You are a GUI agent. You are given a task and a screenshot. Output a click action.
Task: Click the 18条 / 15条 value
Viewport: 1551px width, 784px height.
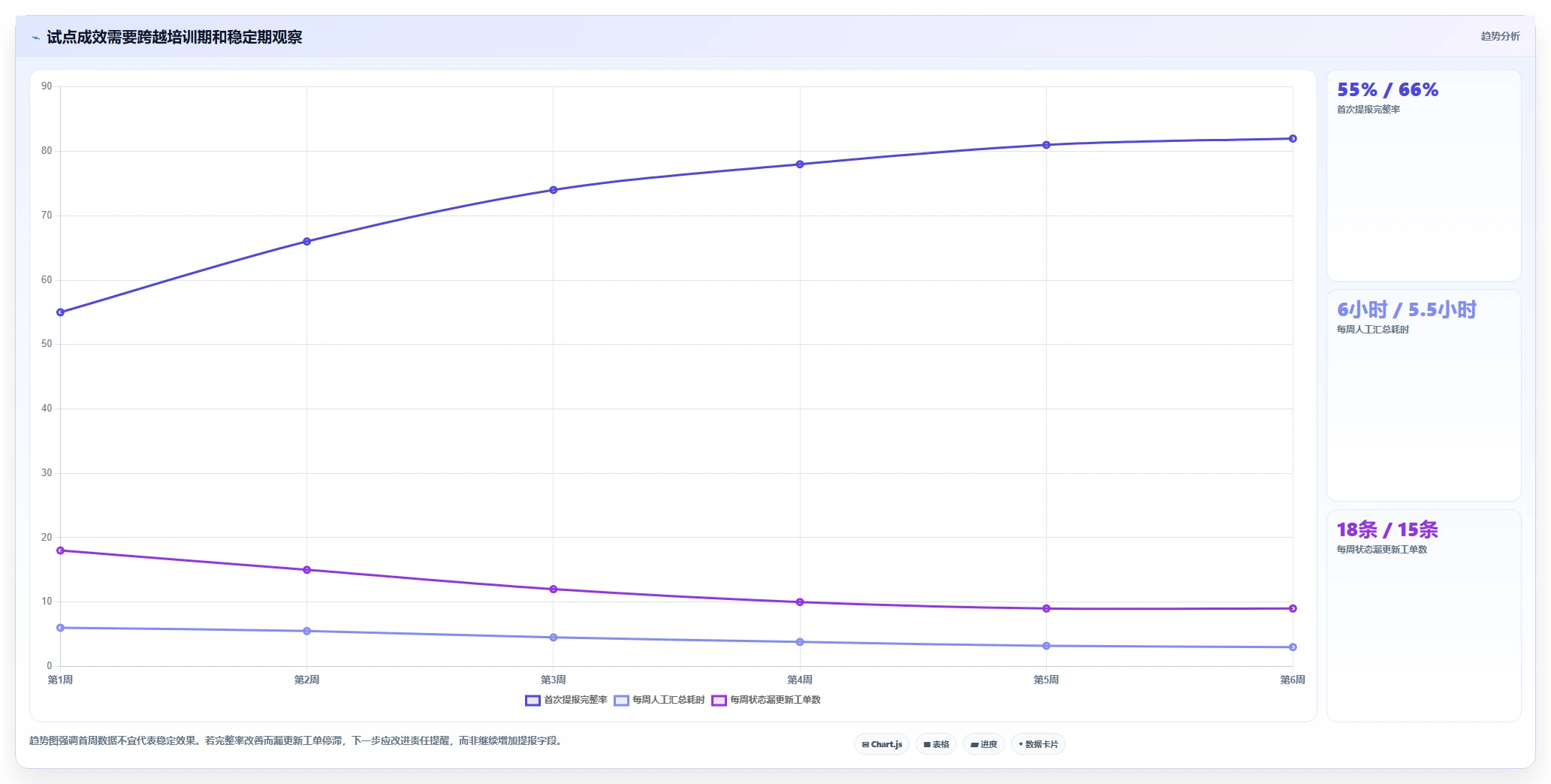tap(1387, 530)
